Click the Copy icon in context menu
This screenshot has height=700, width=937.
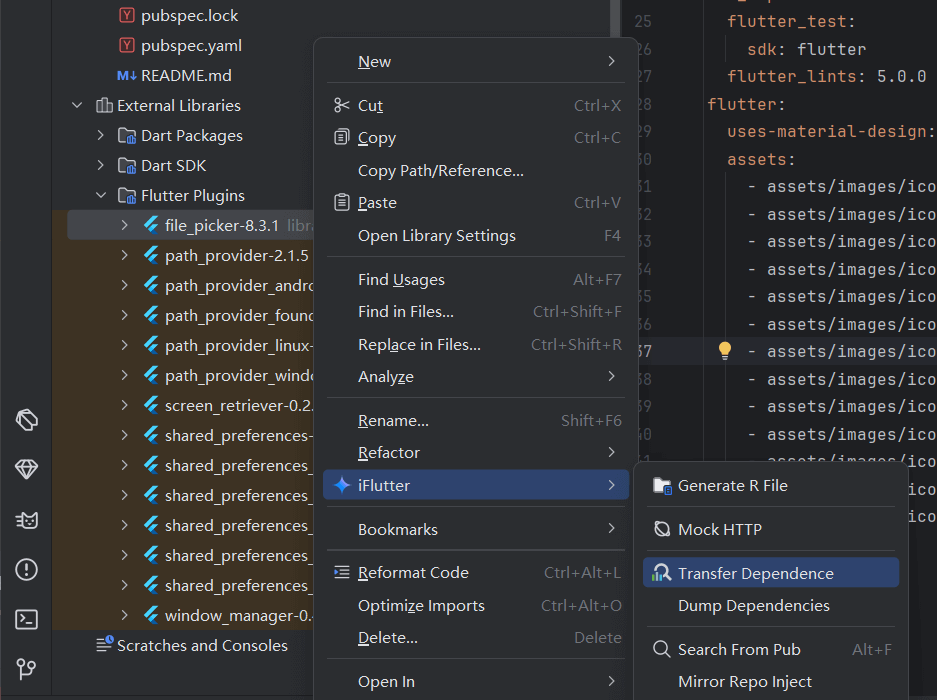[x=341, y=137]
